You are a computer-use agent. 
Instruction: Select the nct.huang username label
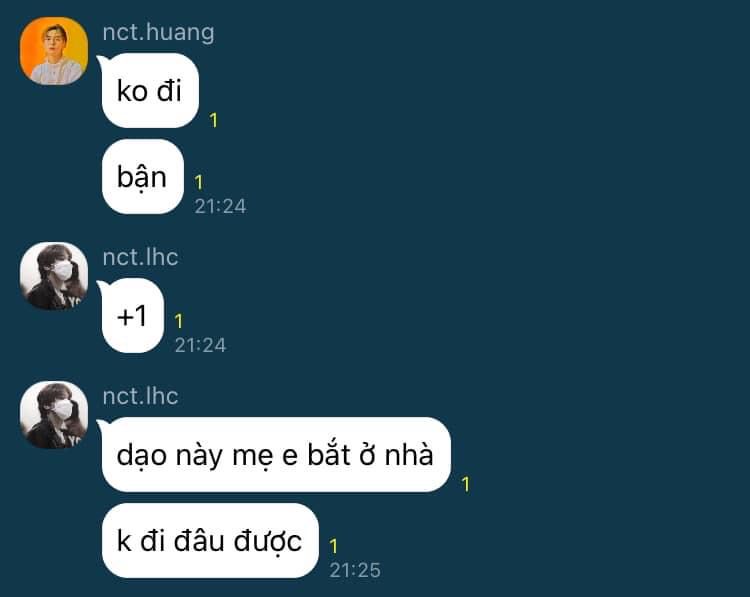pos(158,33)
